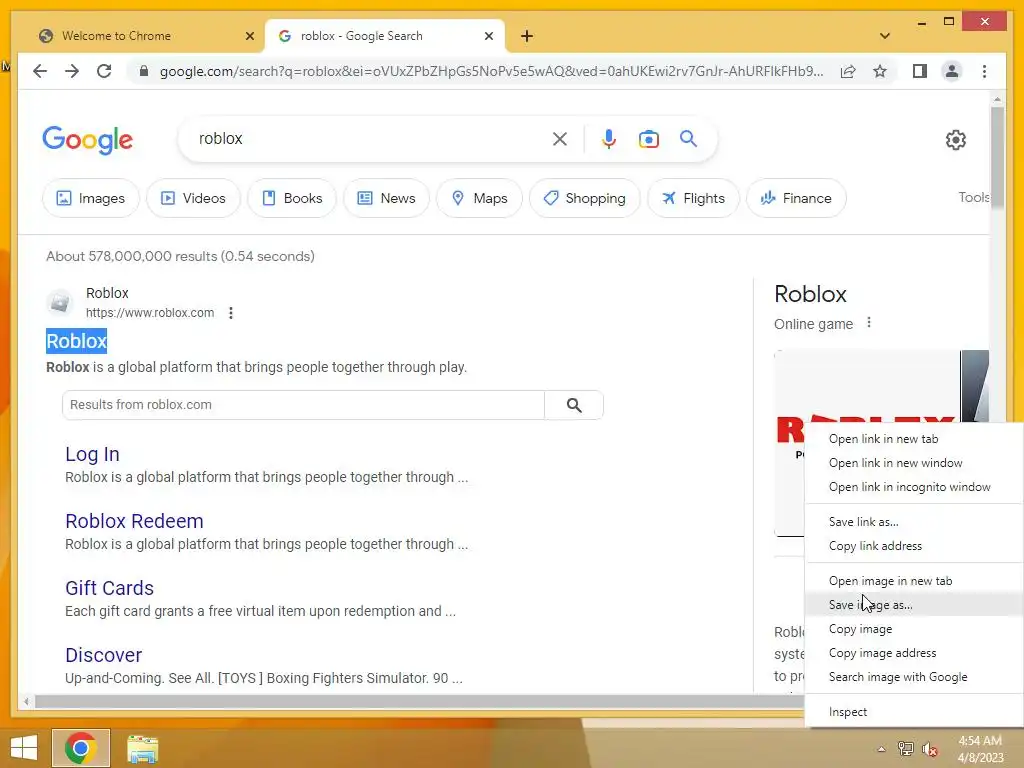Close the roblox Google Search tab
This screenshot has height=768, width=1024.
tap(488, 36)
